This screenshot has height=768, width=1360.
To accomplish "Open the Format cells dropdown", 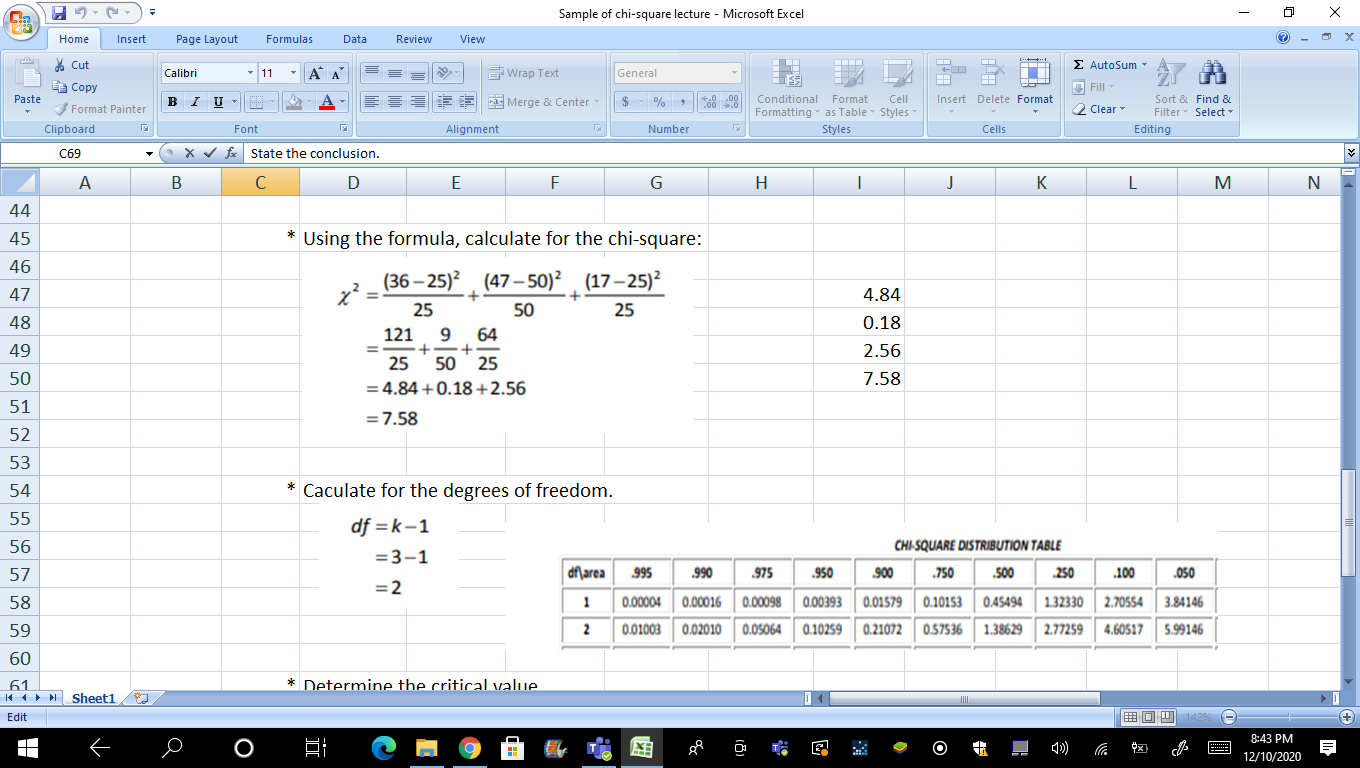I will pyautogui.click(x=1035, y=88).
